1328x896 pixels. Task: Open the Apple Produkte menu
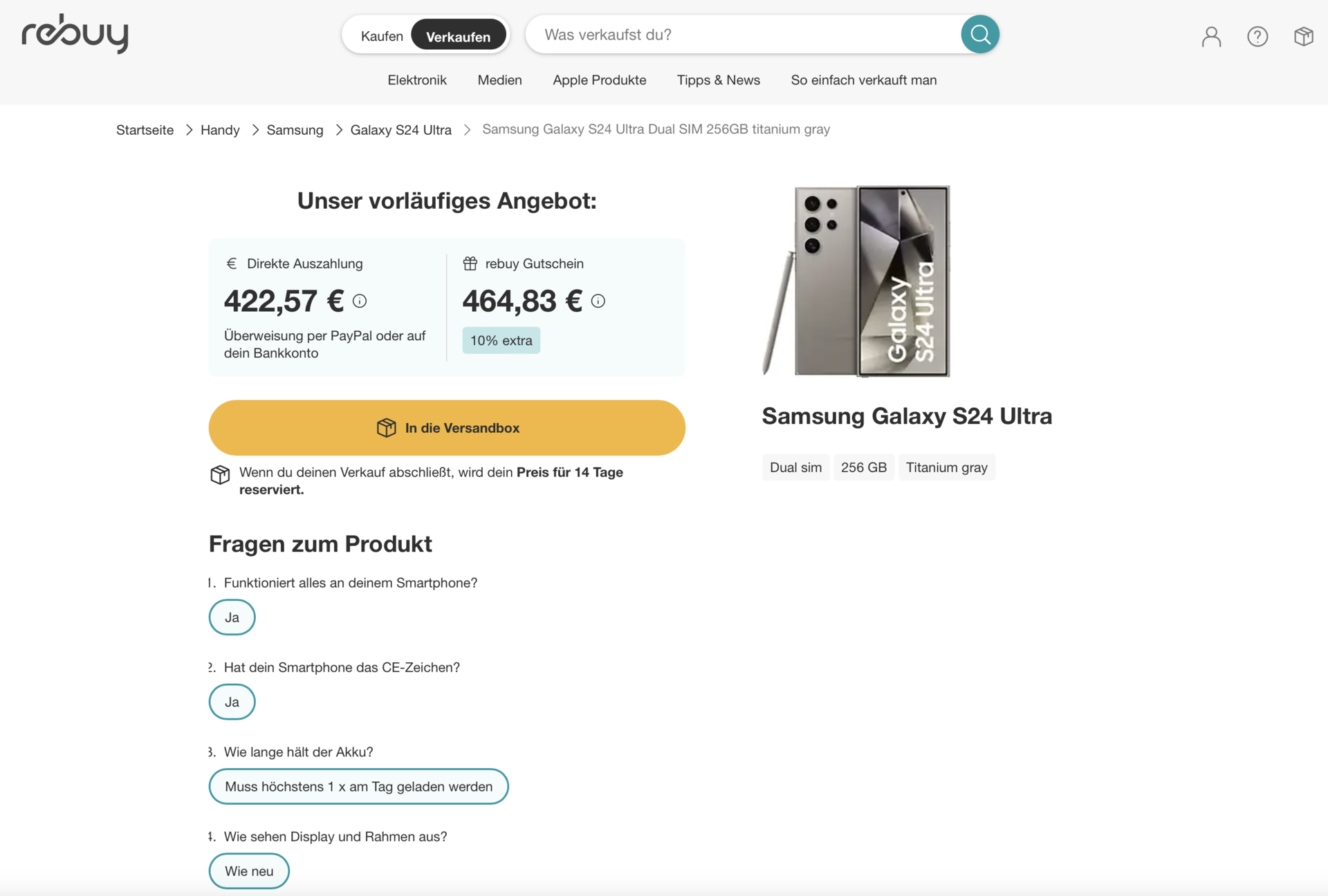click(x=600, y=80)
